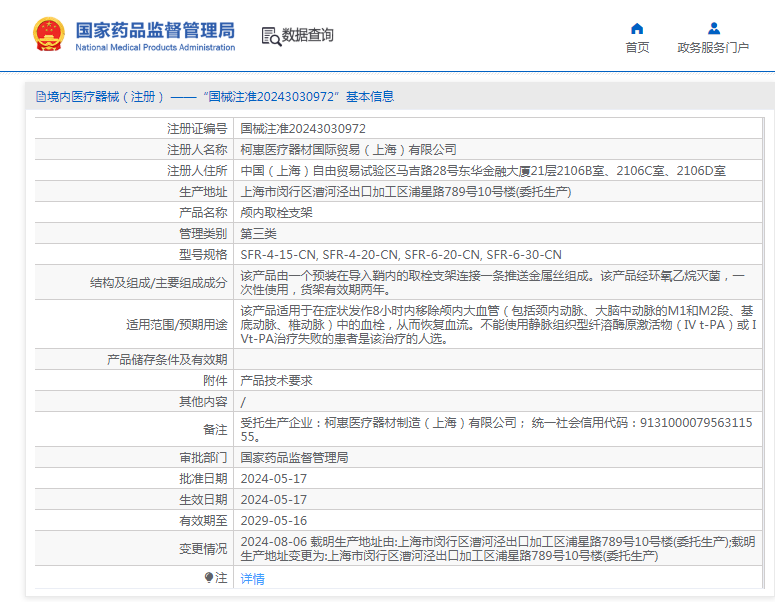This screenshot has width=775, height=602.
Task: Click 有效期至 label
Action: [203, 520]
